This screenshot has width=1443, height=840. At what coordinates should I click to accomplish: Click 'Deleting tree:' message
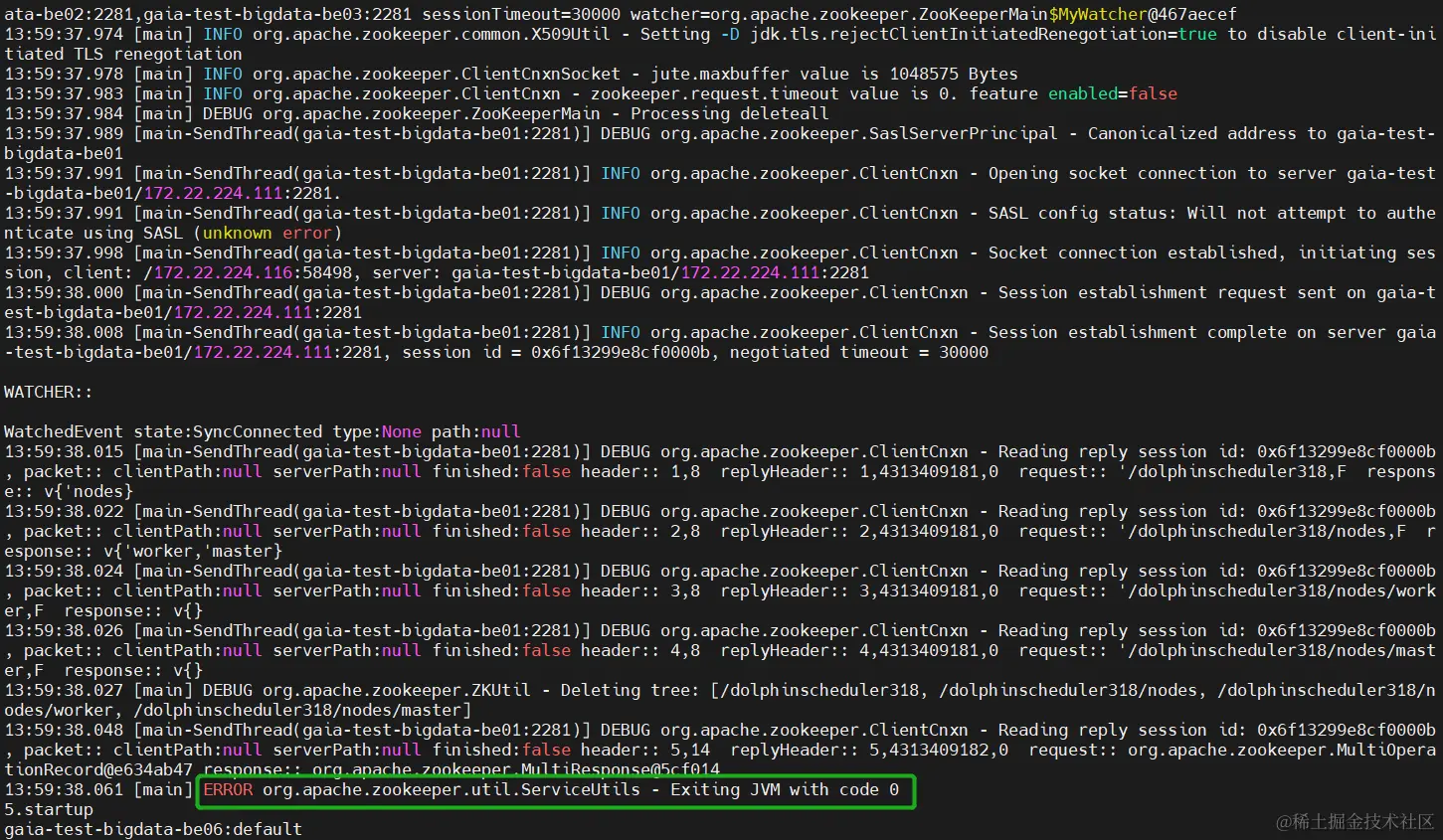(x=631, y=690)
